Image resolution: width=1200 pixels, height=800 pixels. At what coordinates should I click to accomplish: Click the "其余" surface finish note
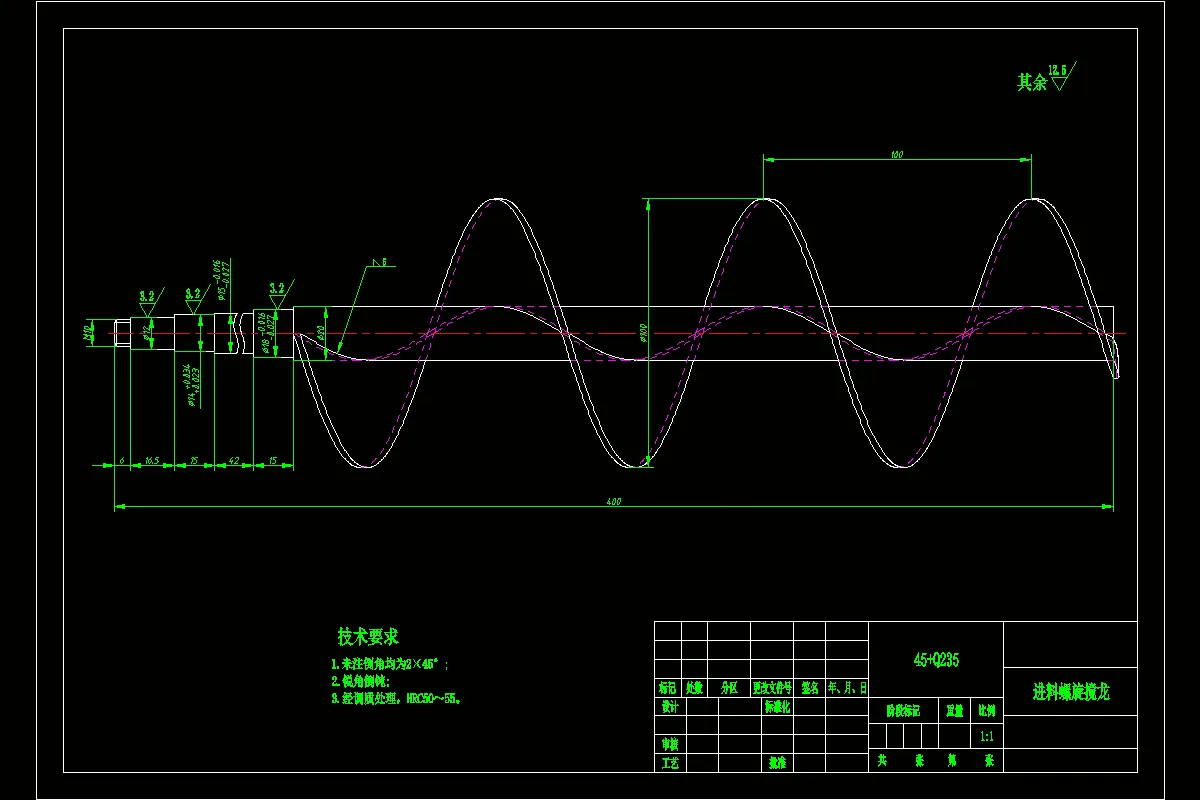point(1032,83)
